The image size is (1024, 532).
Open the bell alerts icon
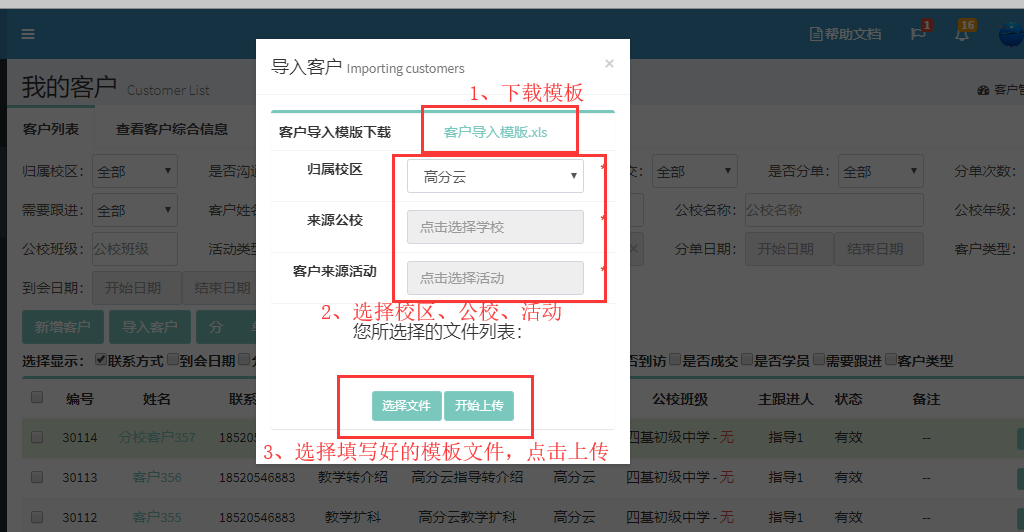pyautogui.click(x=962, y=34)
